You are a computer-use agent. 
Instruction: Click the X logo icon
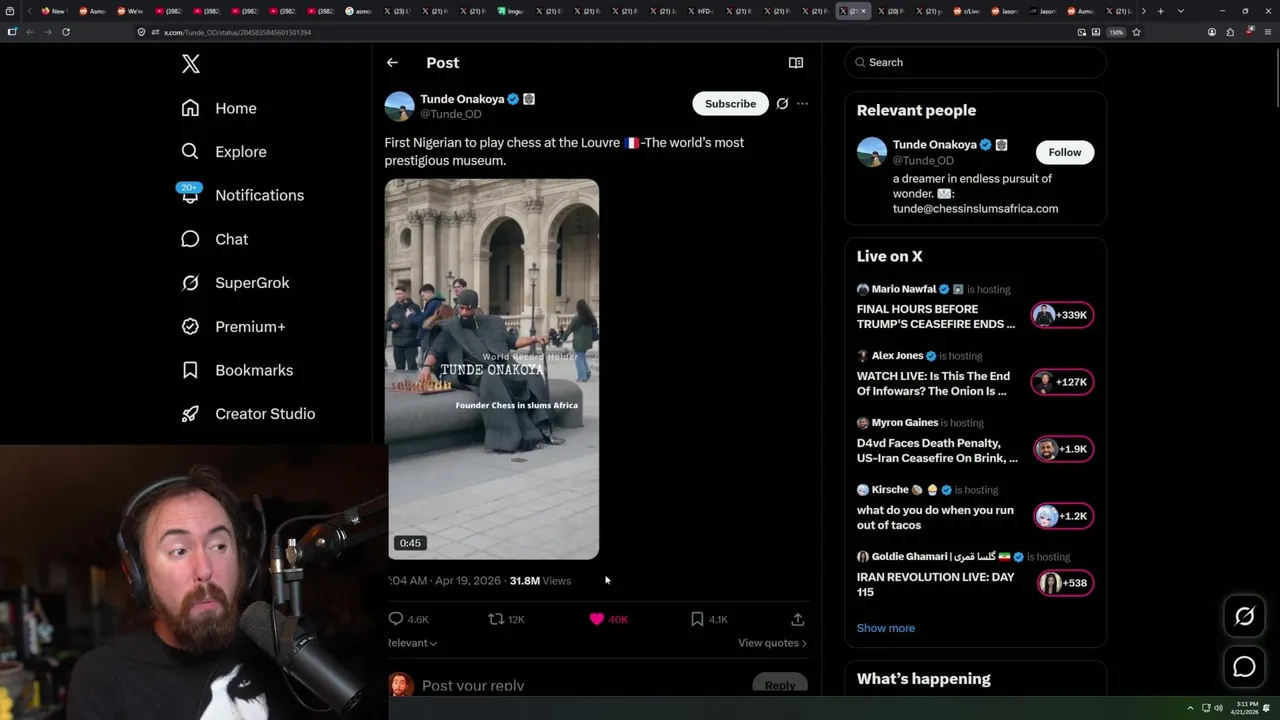pos(191,64)
